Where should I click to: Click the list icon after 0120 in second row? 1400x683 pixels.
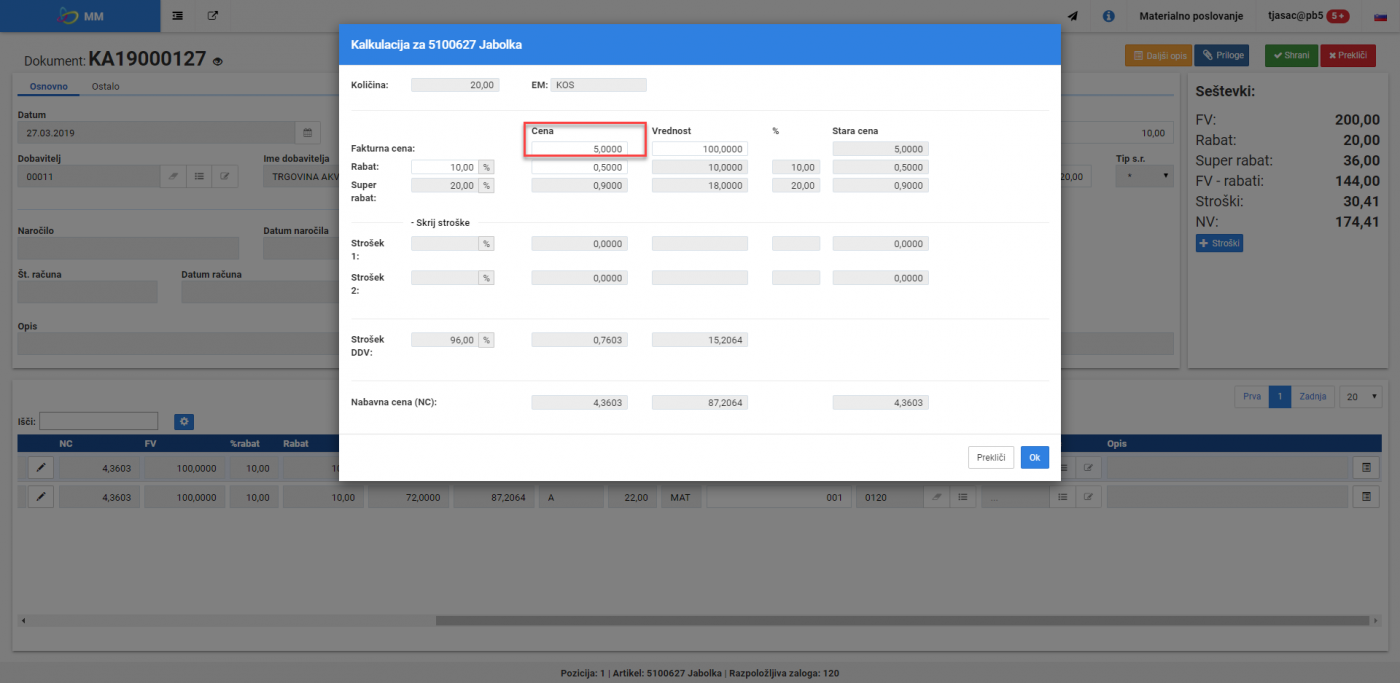coord(962,496)
